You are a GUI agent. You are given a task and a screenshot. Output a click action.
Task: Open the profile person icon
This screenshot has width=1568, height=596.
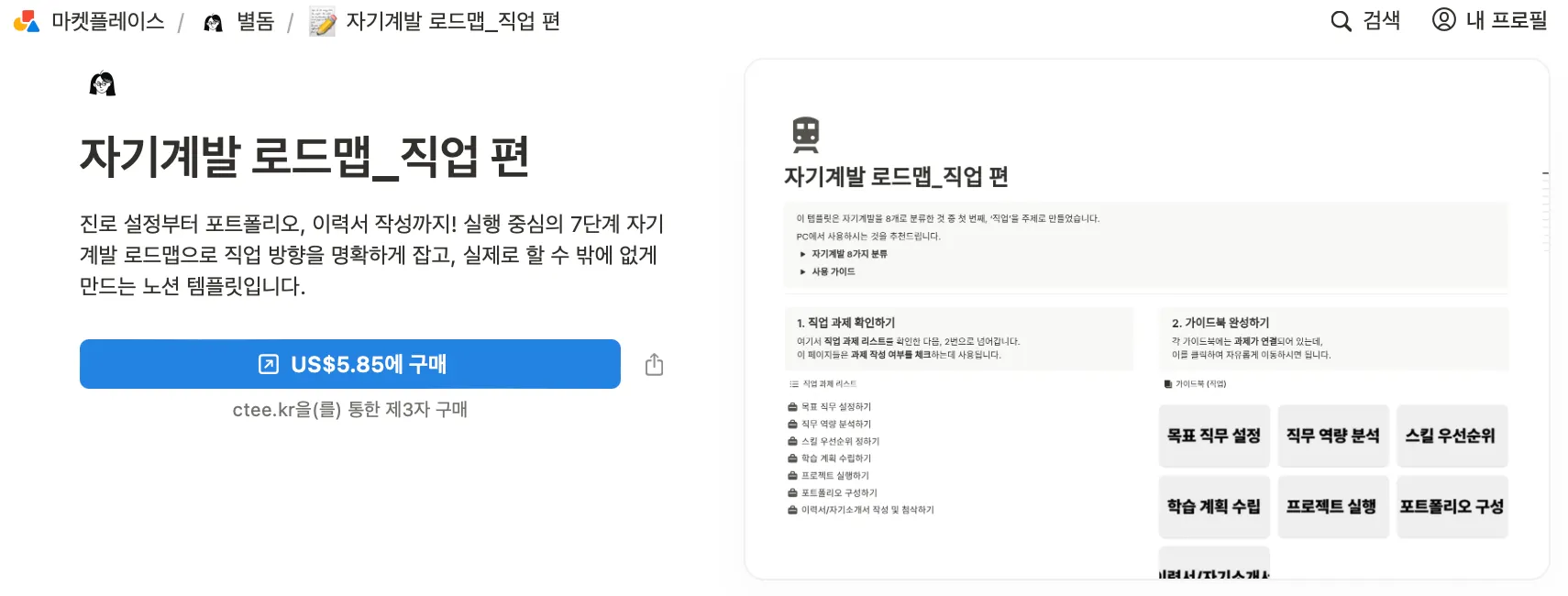pyautogui.click(x=1443, y=20)
